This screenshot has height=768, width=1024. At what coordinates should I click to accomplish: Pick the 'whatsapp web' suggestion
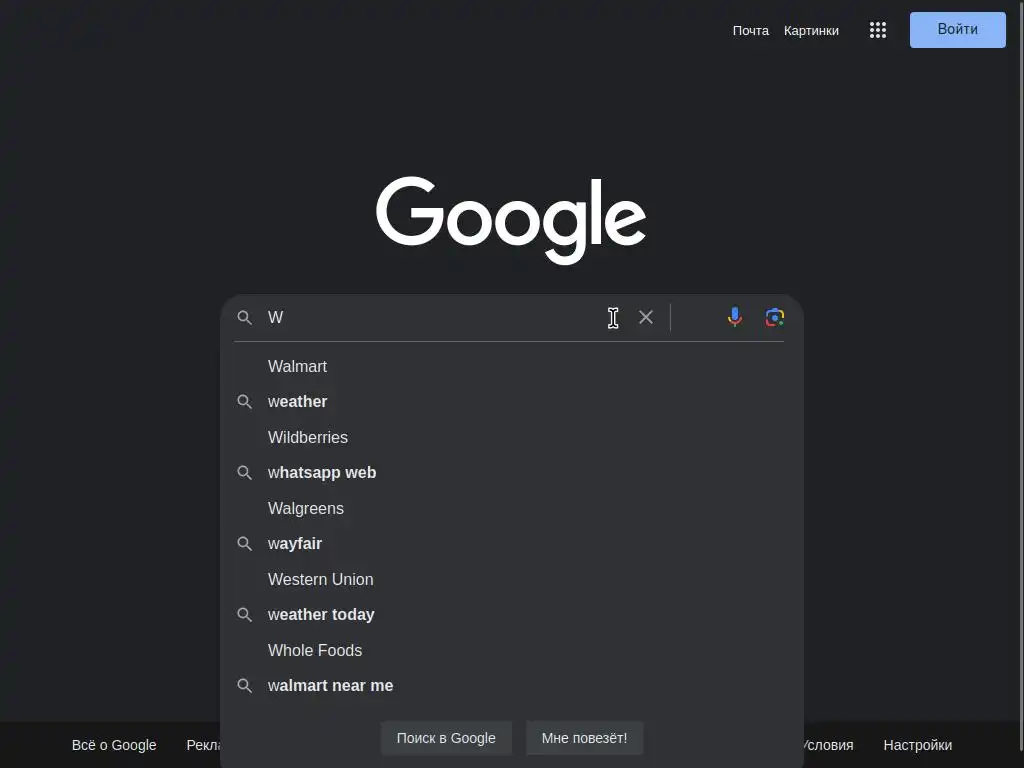pos(512,473)
